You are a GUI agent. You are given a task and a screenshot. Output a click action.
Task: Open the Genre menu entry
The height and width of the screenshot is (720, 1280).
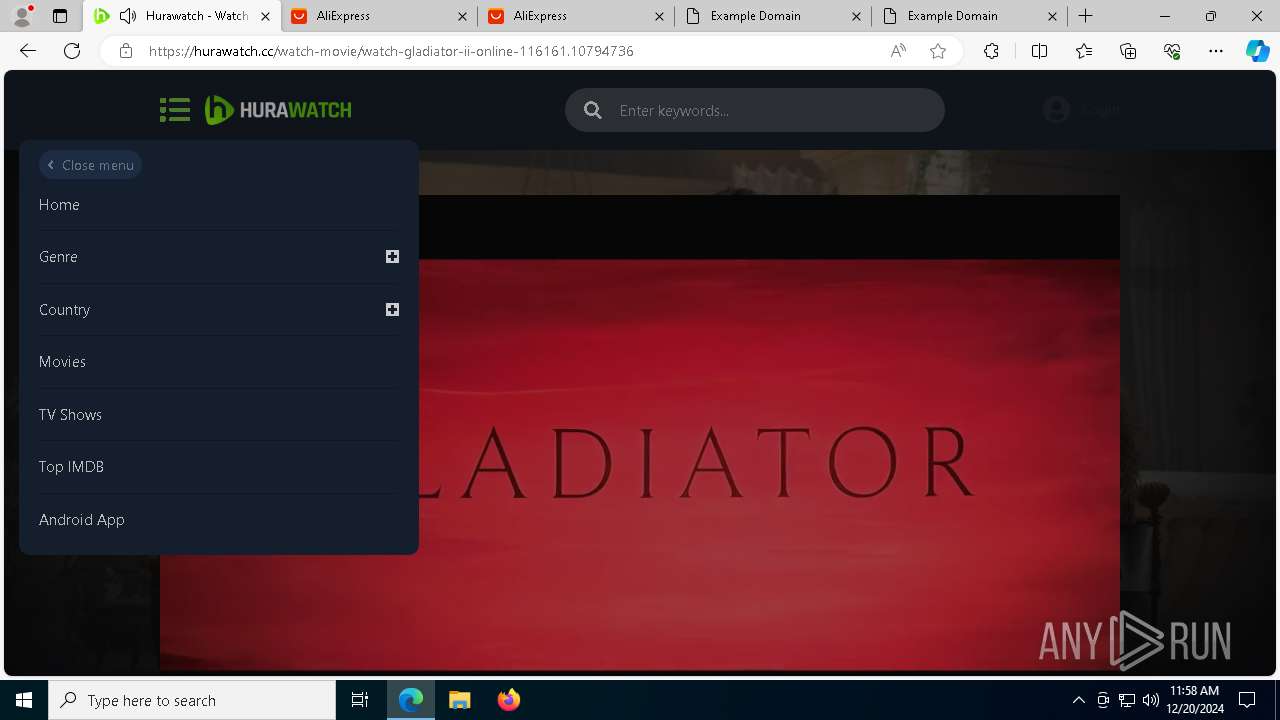(58, 257)
